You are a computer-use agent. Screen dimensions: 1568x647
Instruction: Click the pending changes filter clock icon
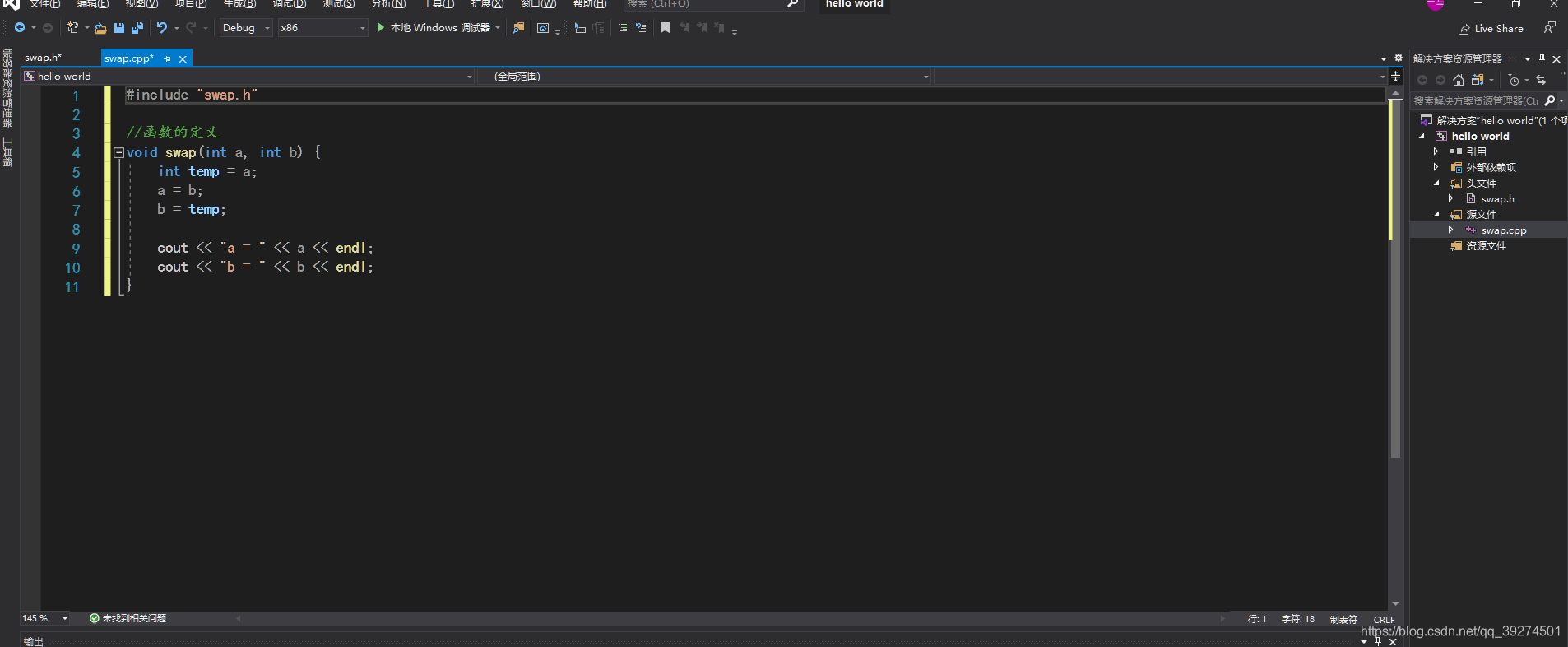[1514, 80]
